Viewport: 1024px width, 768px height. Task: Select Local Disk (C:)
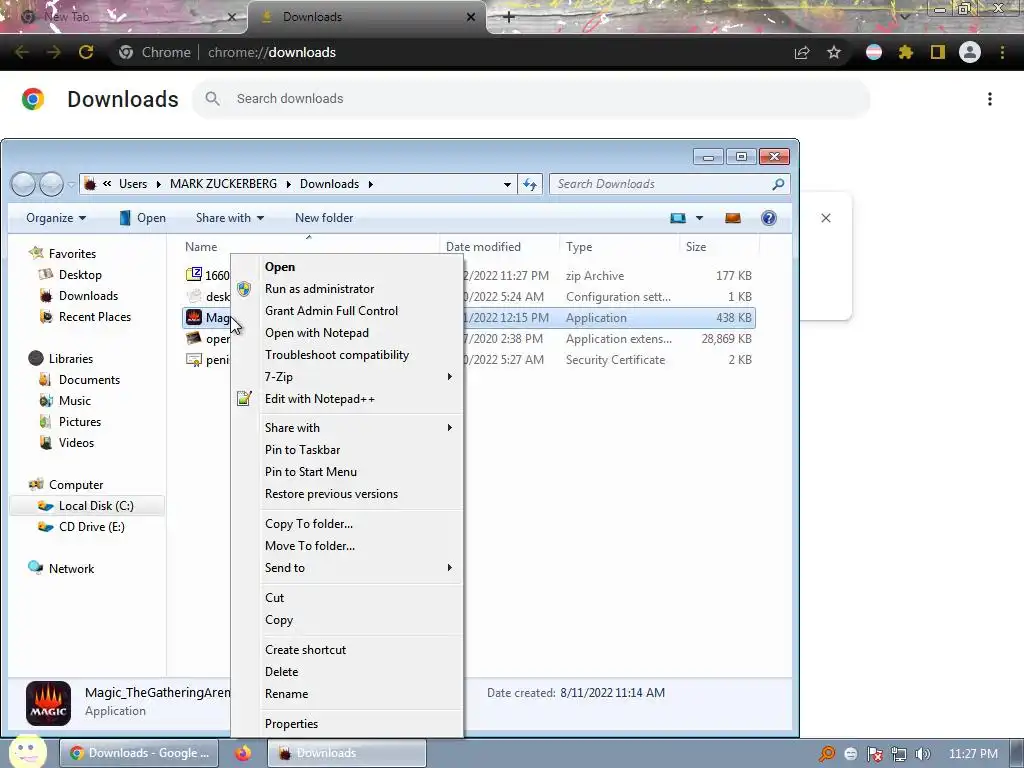tap(87, 506)
